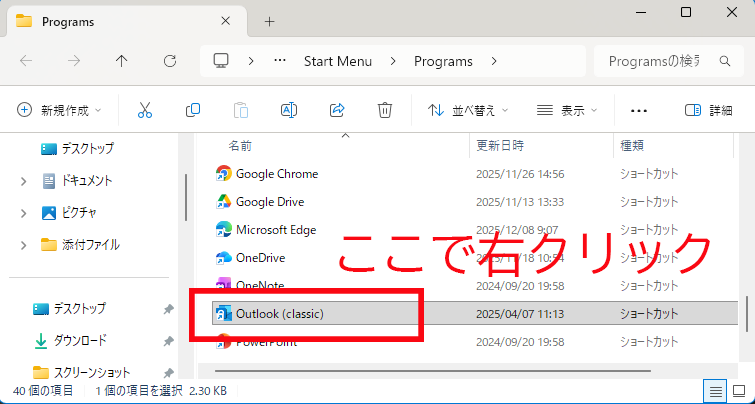Open the 並べ替え sort dropdown
755x404 pixels.
tap(468, 110)
